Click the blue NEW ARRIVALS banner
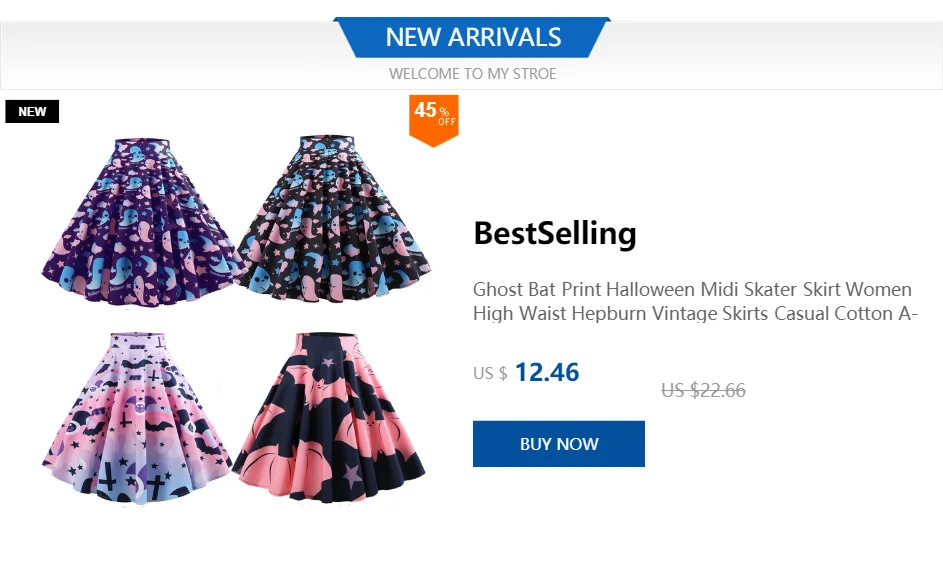The image size is (943, 574). click(473, 38)
